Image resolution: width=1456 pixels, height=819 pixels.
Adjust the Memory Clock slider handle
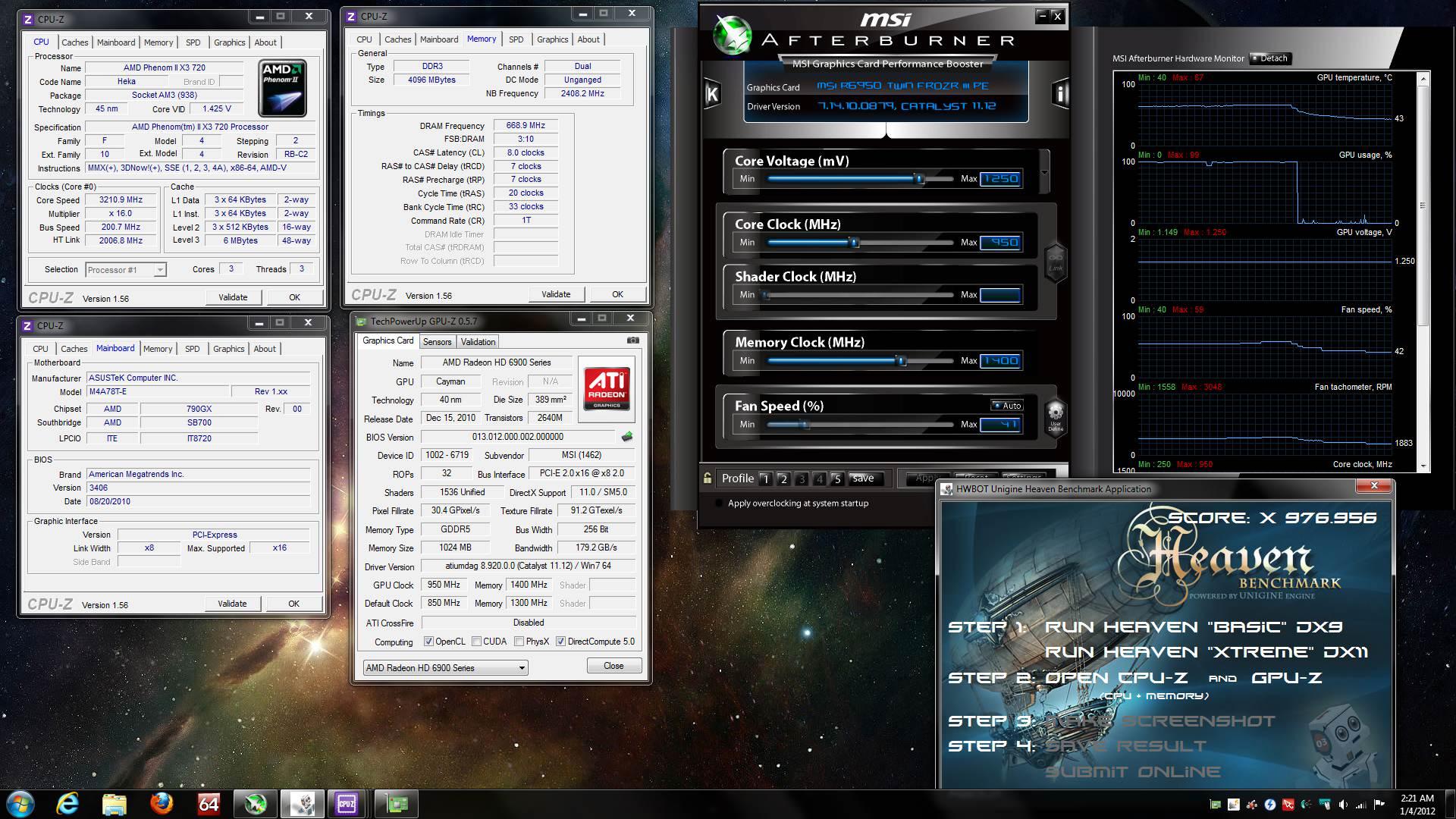point(902,361)
